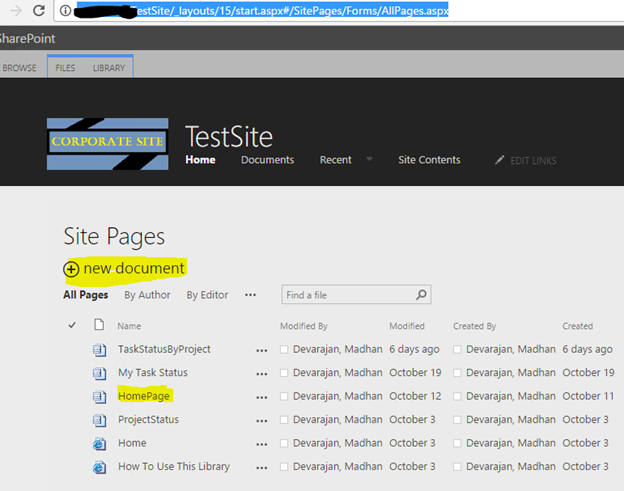624x491 pixels.
Task: Open more views ellipsis next to By Editor
Action: pyautogui.click(x=250, y=295)
